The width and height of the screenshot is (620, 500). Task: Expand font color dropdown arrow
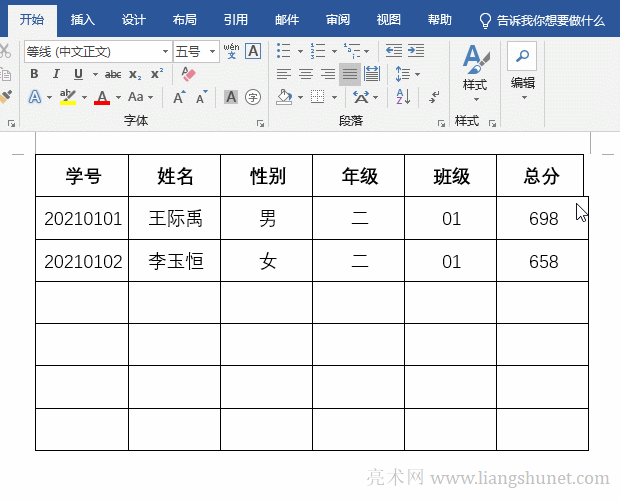(118, 97)
